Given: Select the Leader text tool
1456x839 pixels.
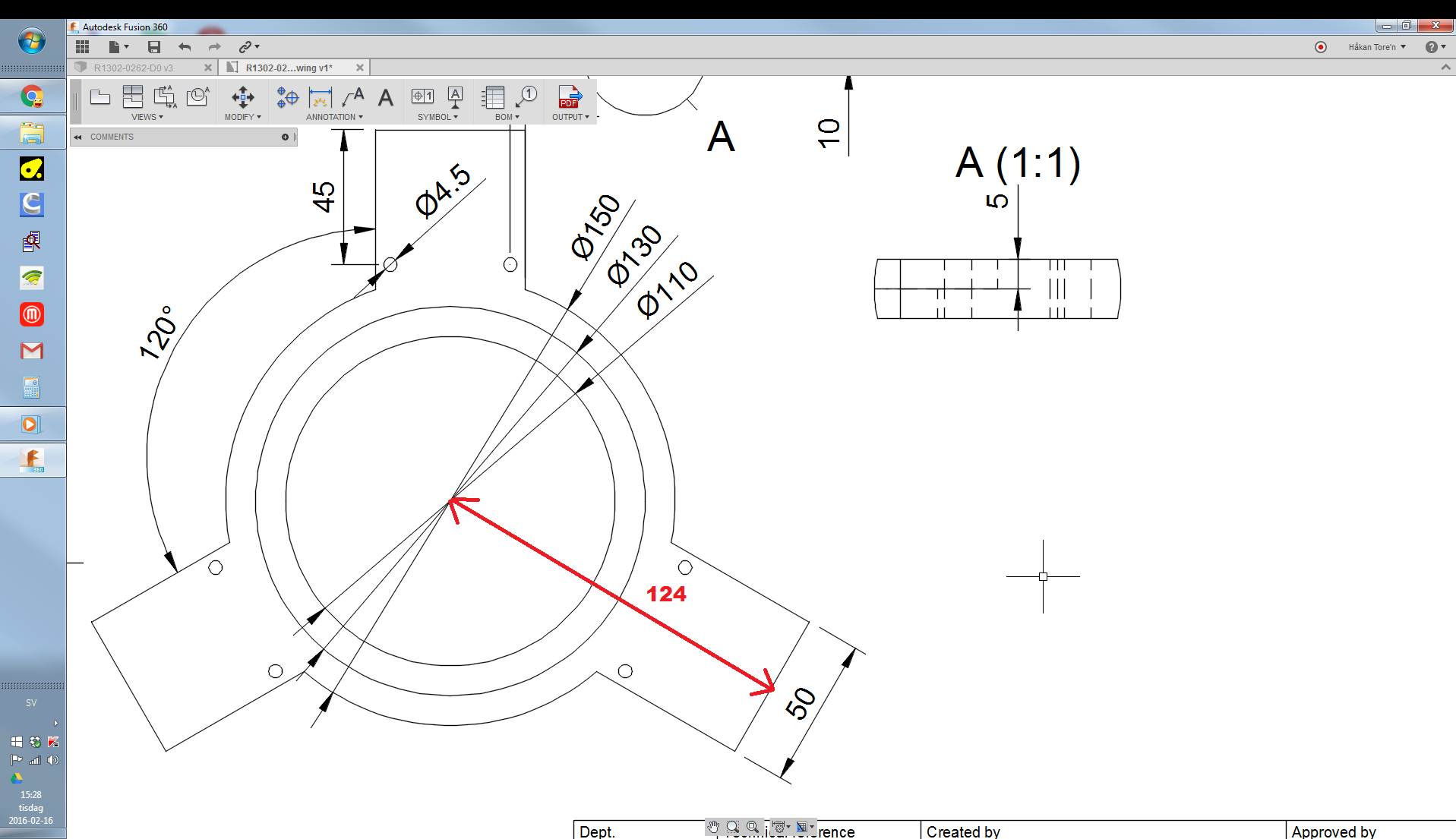Looking at the screenshot, I should [353, 97].
